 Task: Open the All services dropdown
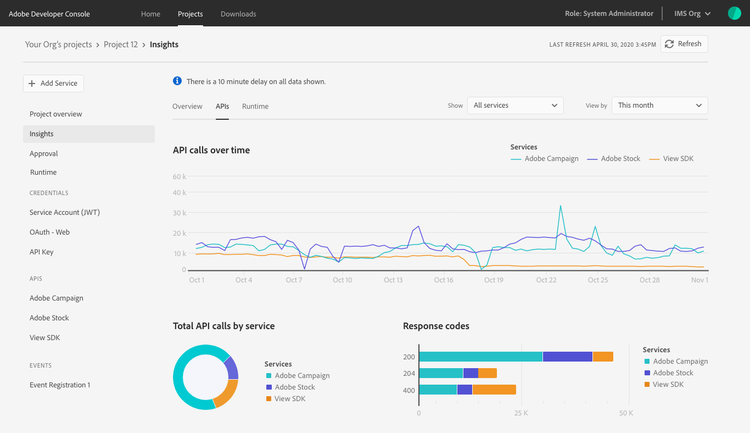click(515, 105)
